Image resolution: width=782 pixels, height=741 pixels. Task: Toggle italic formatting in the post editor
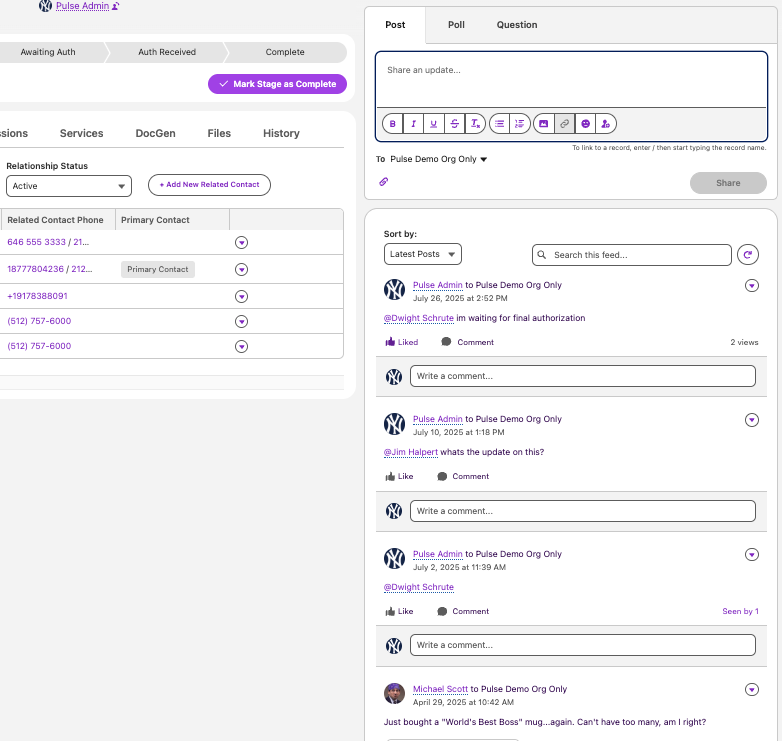(x=413, y=124)
